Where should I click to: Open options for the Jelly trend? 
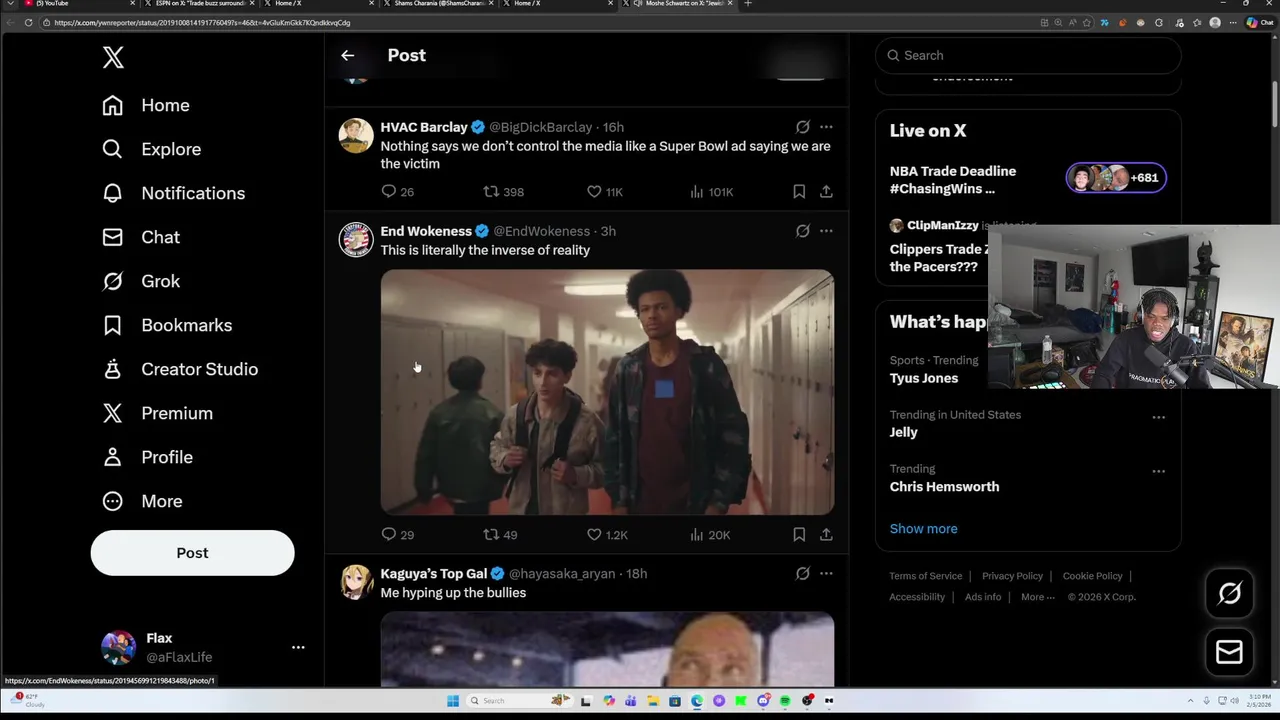pyautogui.click(x=1158, y=417)
